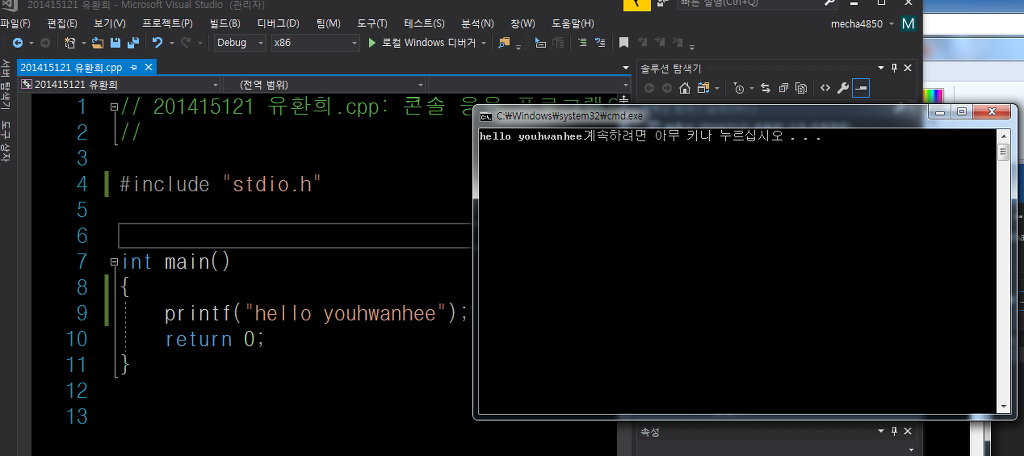Open the 솔루션 탐색기 window options dropdown
The image size is (1024, 456).
pos(881,67)
